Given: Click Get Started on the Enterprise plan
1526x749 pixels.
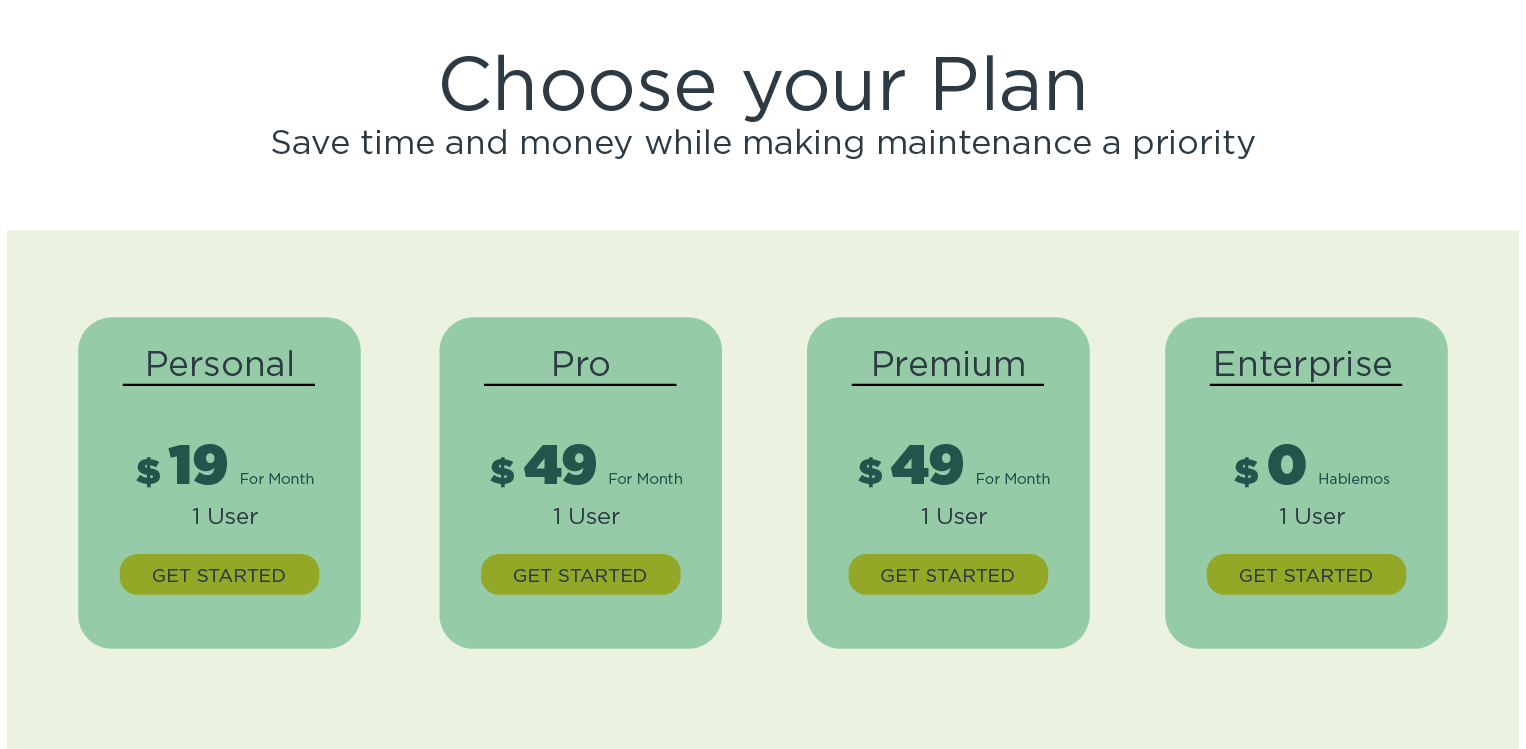Looking at the screenshot, I should [1306, 575].
